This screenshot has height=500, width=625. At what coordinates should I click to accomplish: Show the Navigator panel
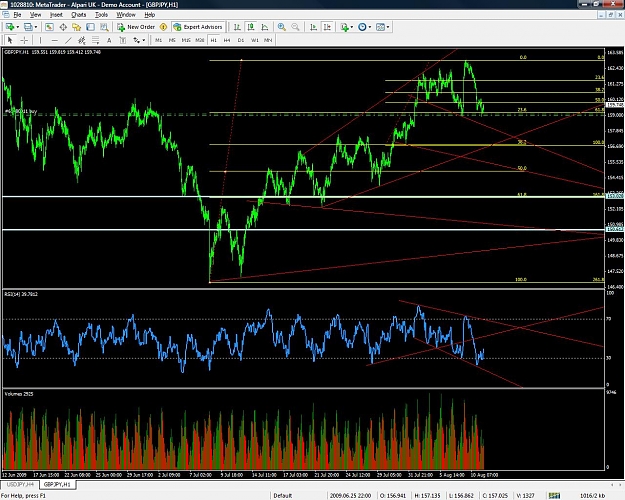77,27
